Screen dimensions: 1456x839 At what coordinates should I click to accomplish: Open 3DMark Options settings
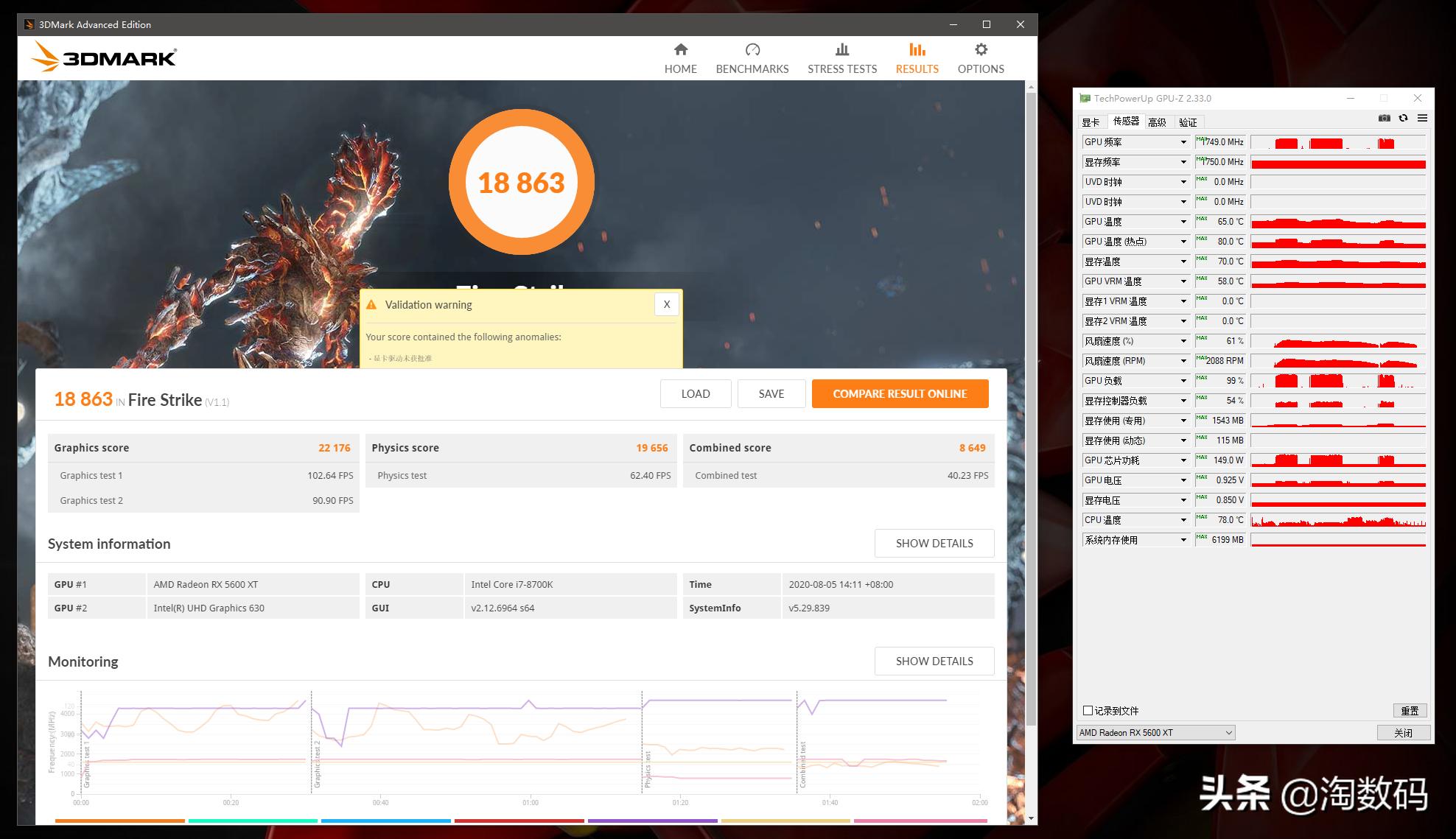pyautogui.click(x=980, y=57)
